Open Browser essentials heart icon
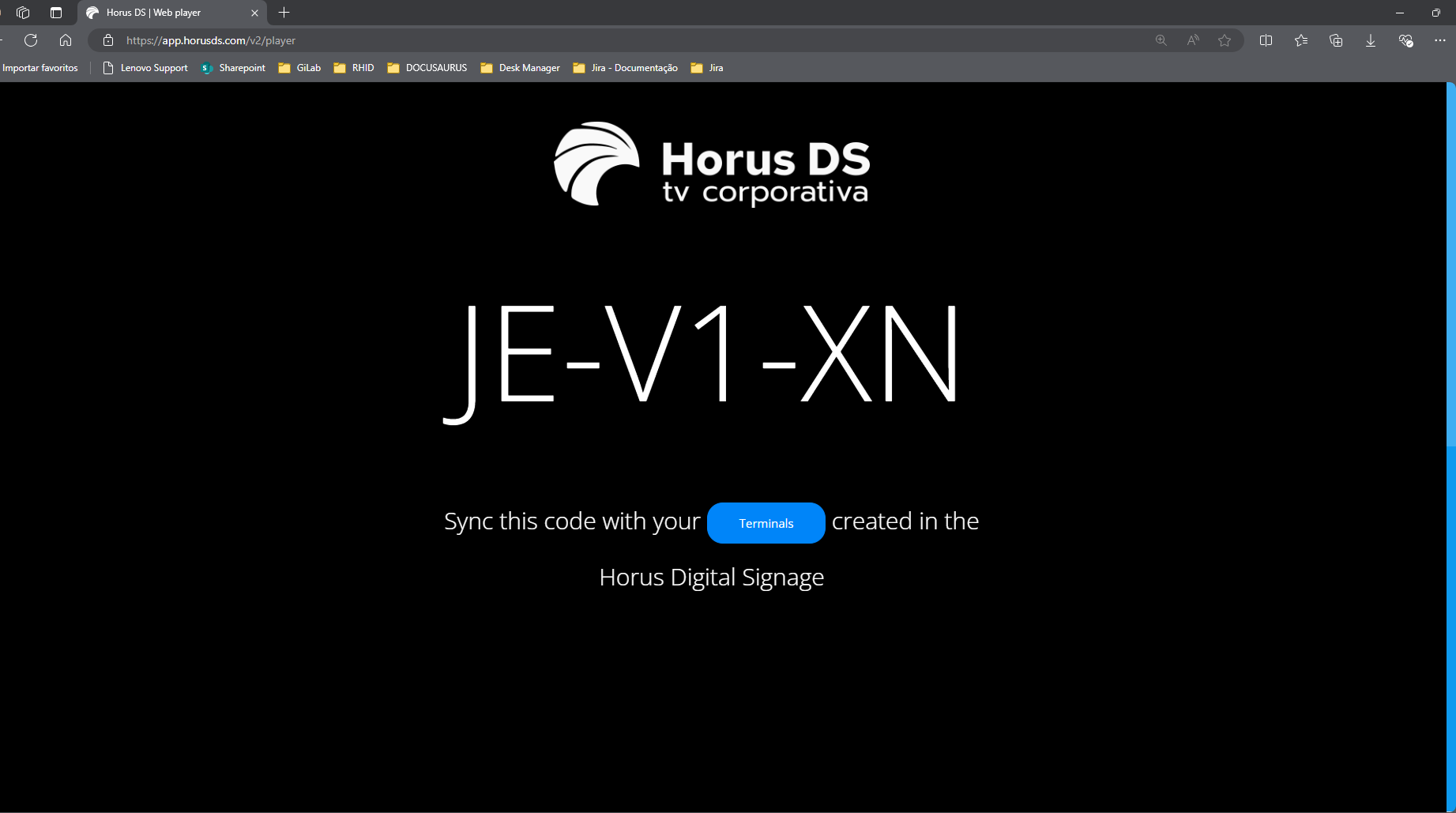The image size is (1456, 813). coord(1405,40)
